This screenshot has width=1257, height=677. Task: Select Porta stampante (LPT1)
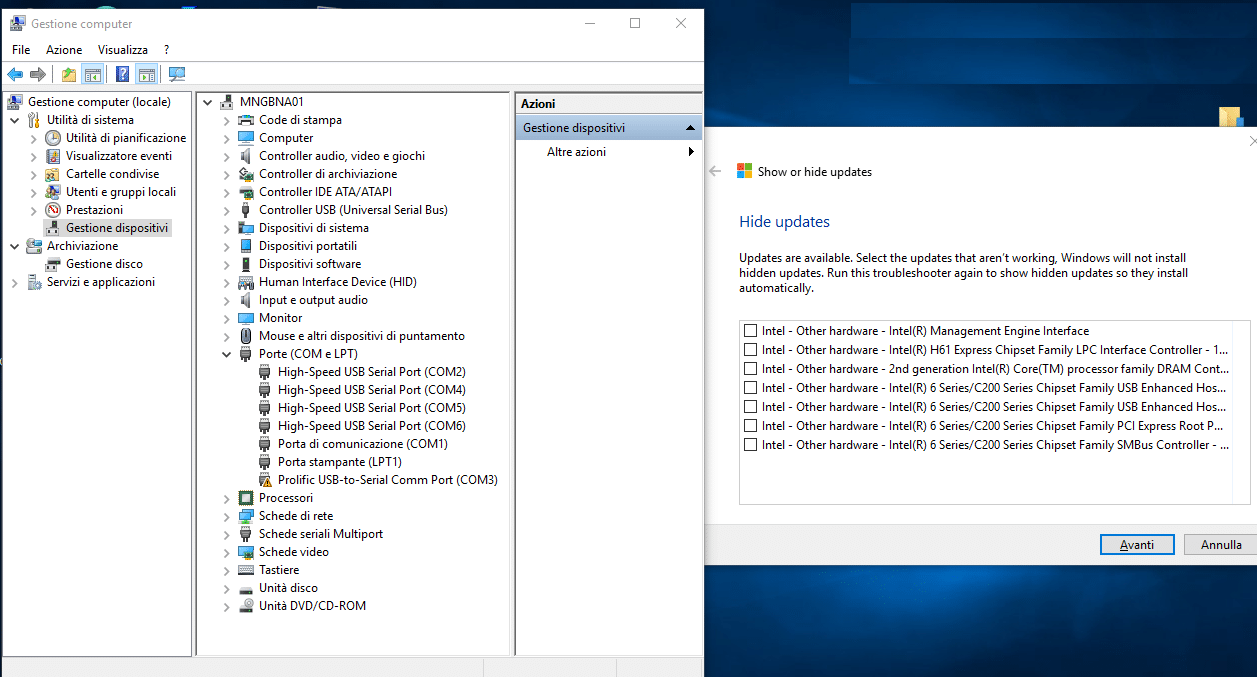click(340, 462)
